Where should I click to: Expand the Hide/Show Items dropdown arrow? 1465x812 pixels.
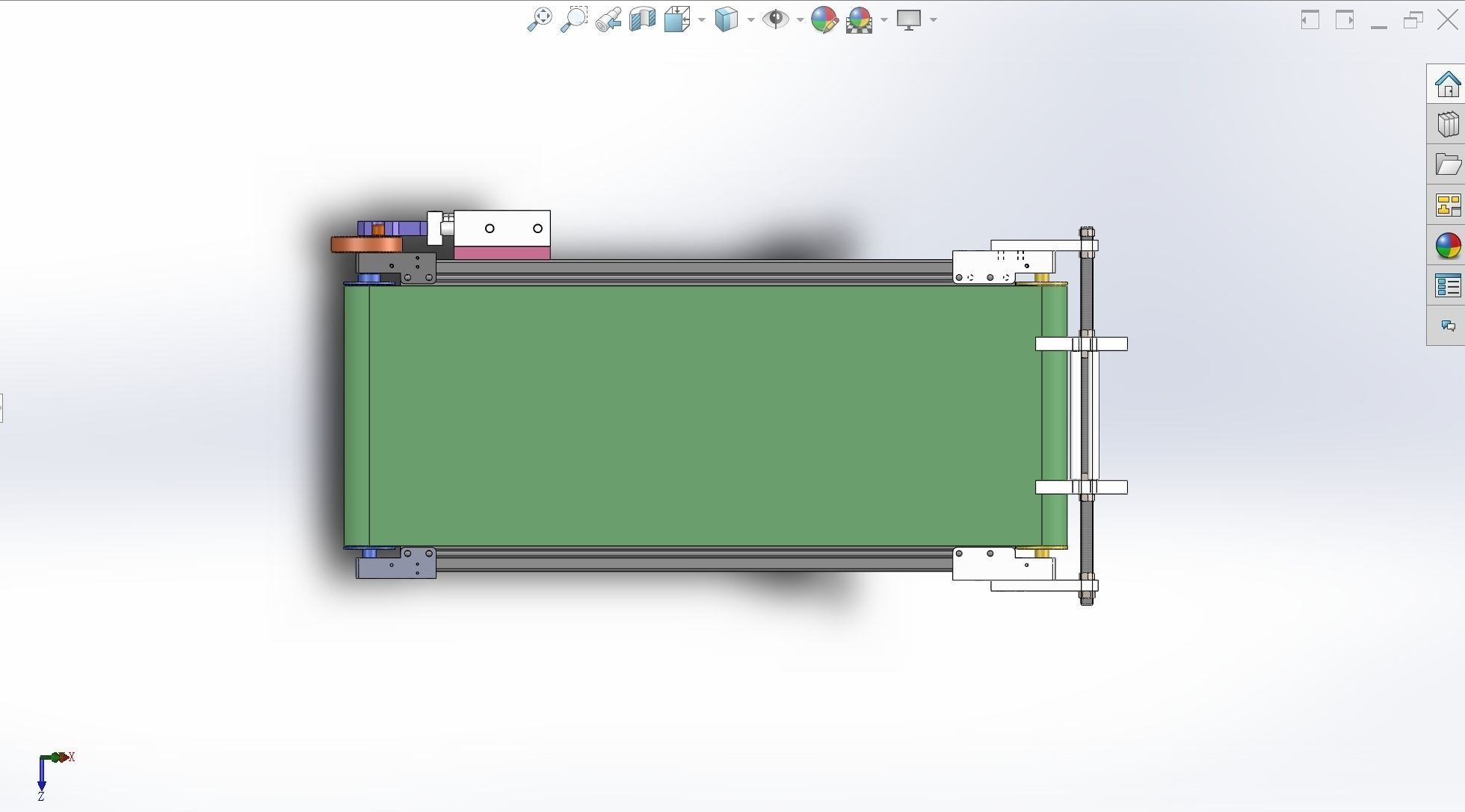pyautogui.click(x=801, y=20)
